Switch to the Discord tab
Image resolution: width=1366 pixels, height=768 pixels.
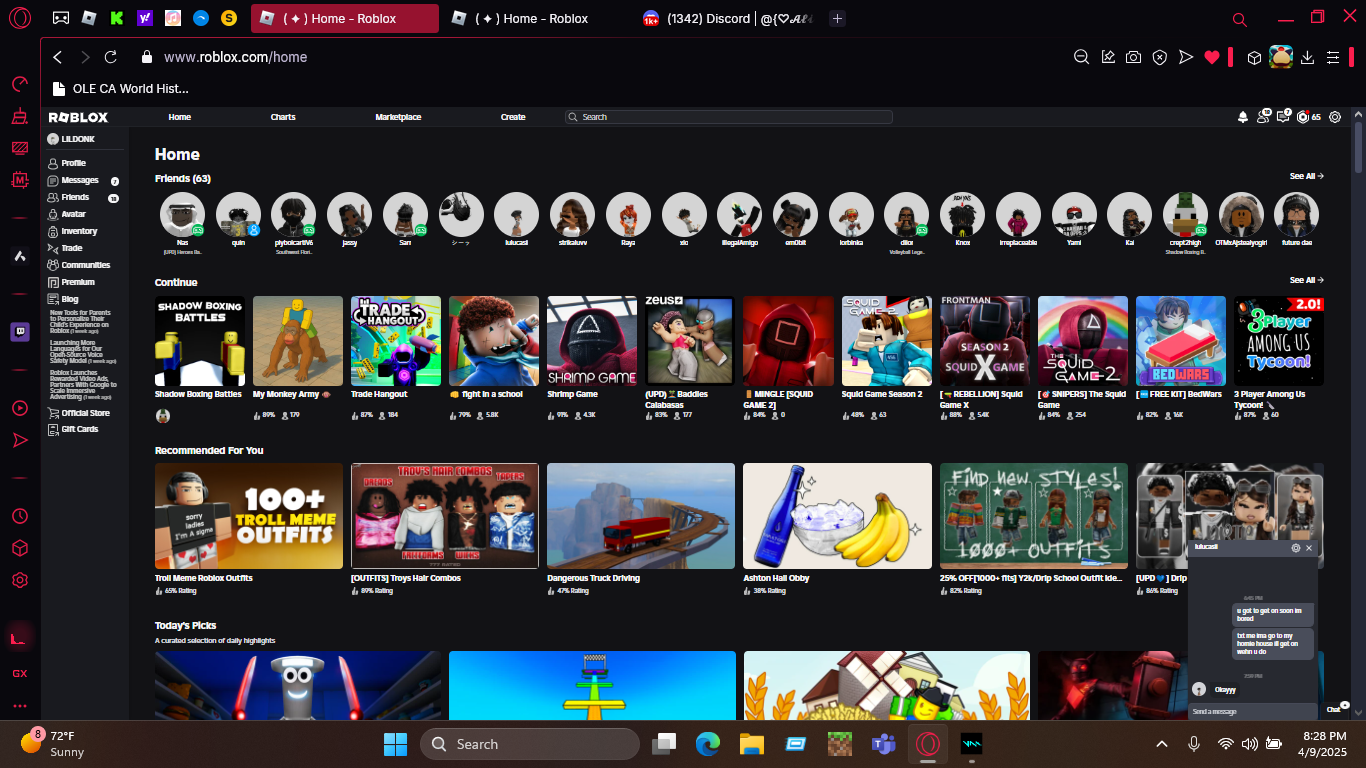pos(727,18)
